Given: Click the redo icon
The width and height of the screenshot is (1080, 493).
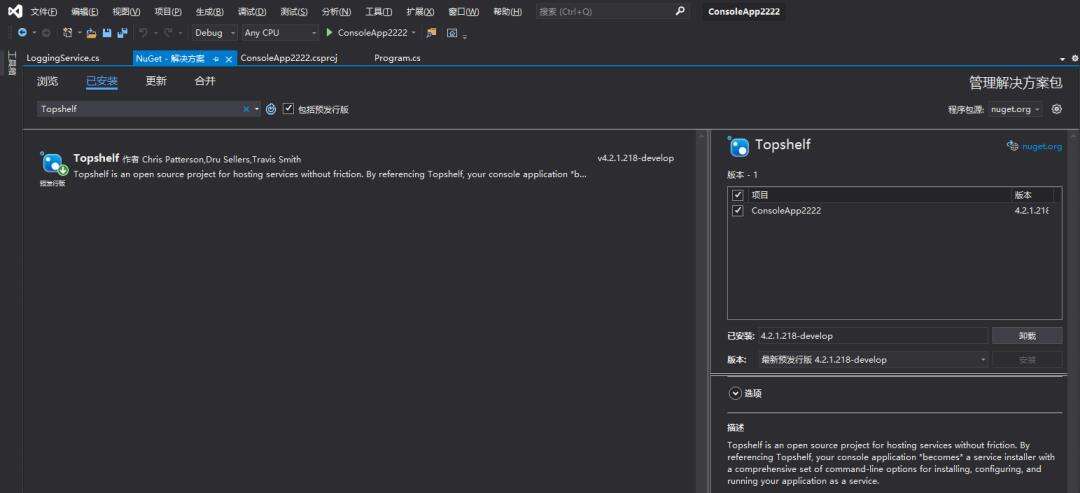Looking at the screenshot, I should coord(168,32).
